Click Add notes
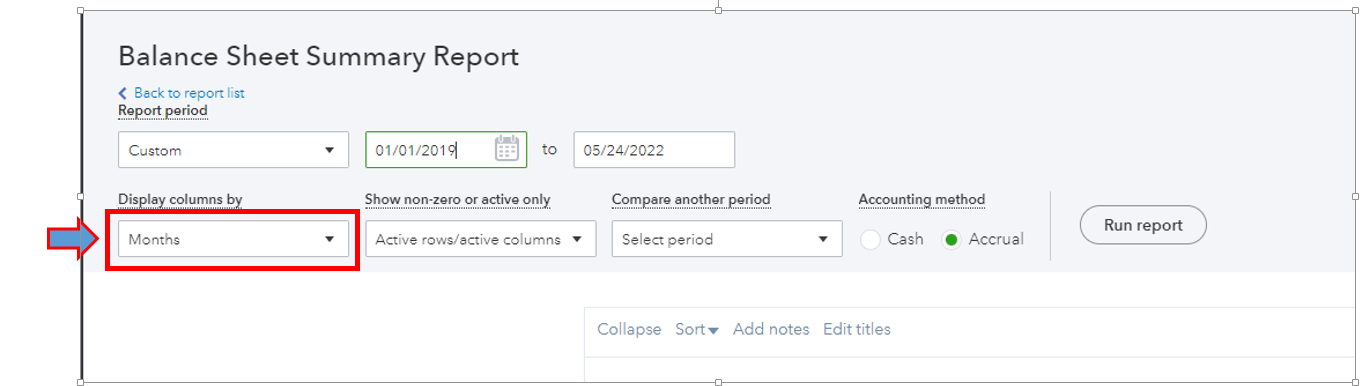Viewport: 1364px width, 386px height. 771,329
